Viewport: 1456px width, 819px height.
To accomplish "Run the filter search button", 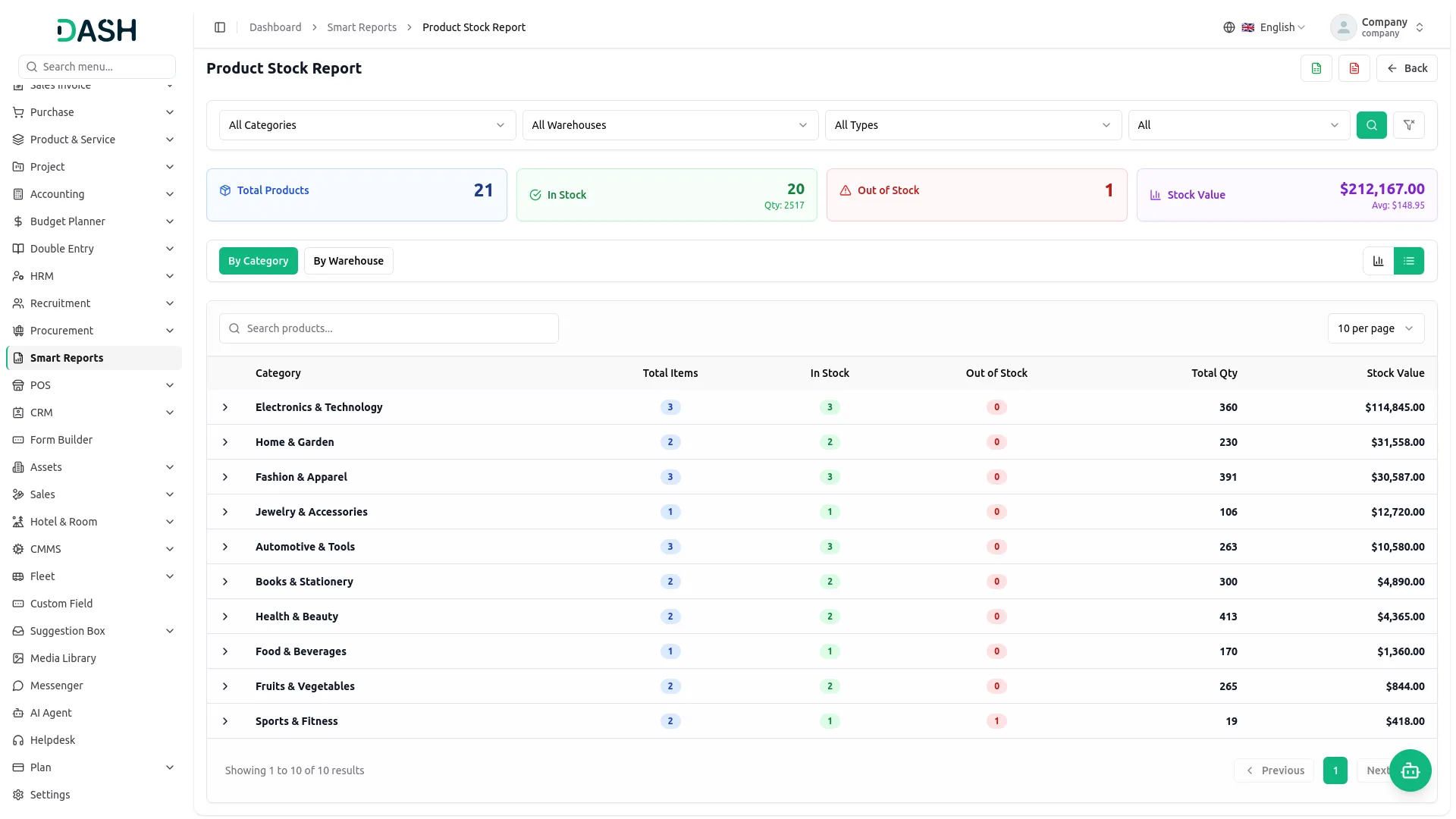I will [x=1372, y=125].
